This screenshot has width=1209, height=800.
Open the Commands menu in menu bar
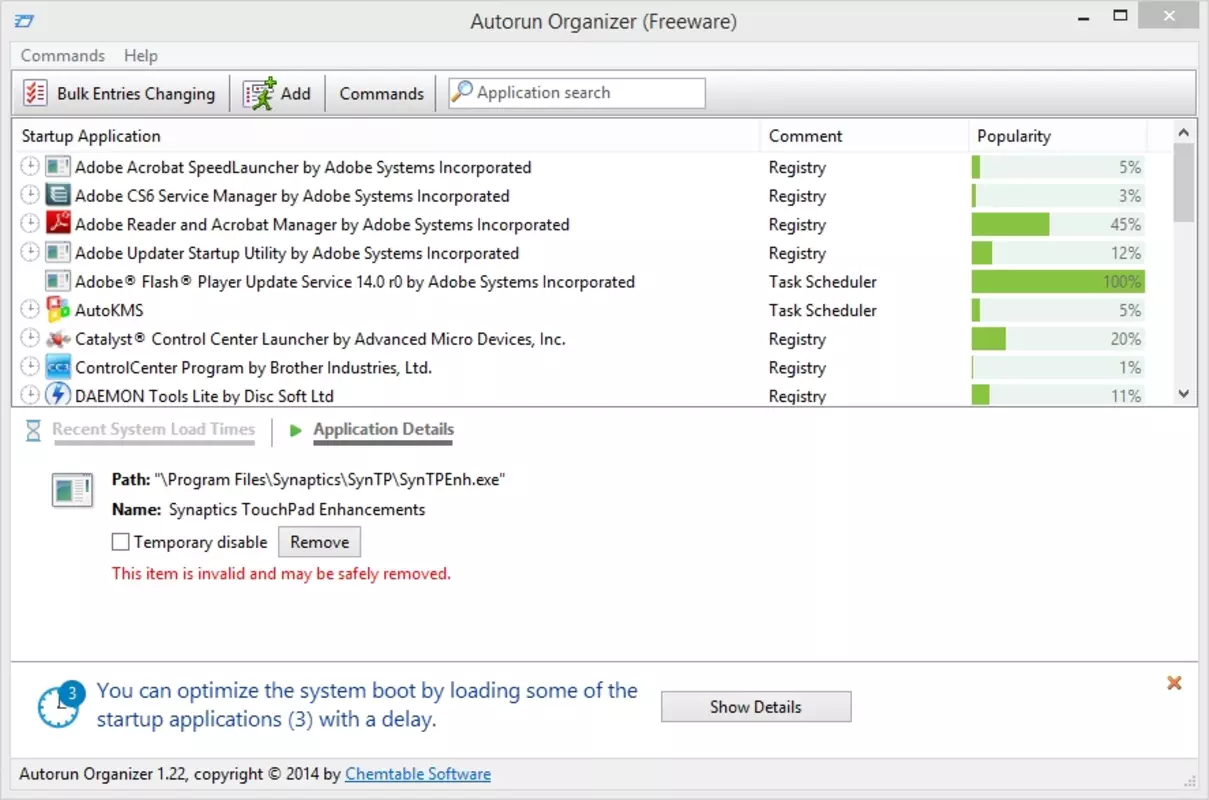click(63, 56)
